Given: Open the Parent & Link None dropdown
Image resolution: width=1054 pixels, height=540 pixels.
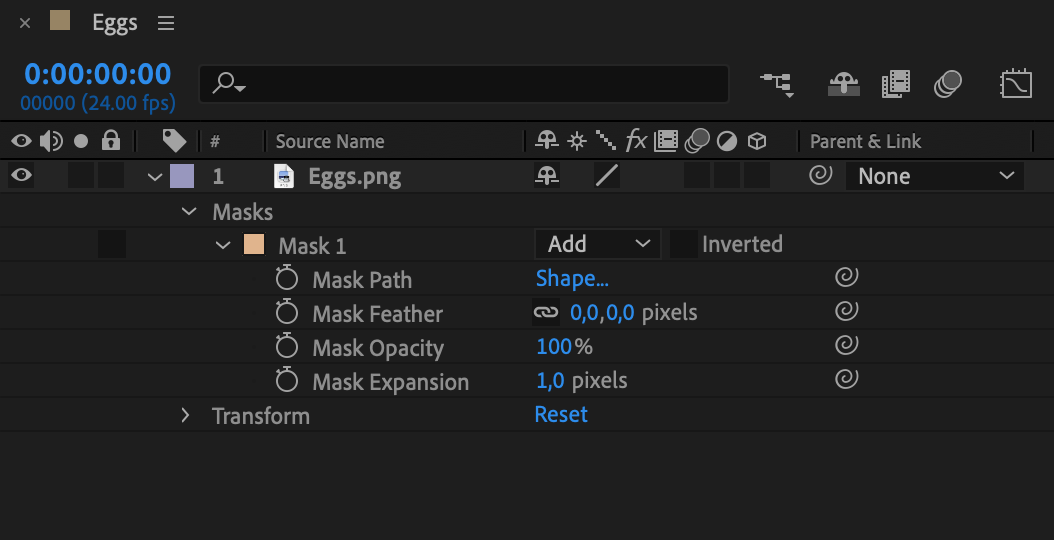Looking at the screenshot, I should pyautogui.click(x=934, y=176).
